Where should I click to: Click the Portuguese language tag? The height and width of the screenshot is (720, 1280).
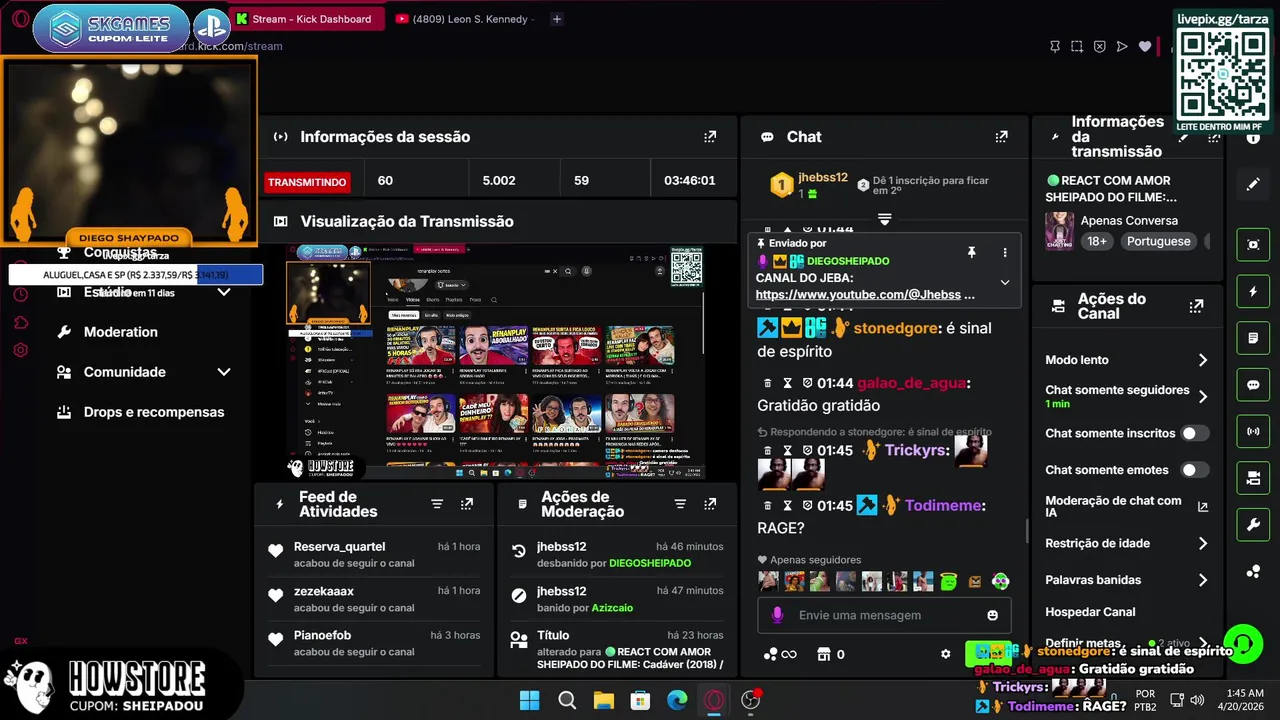1159,241
